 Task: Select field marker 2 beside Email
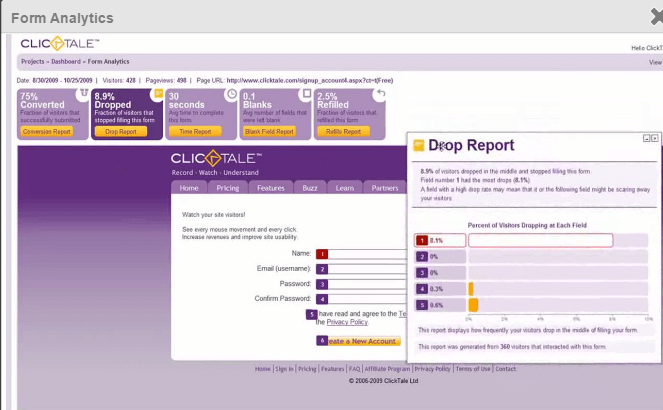pos(322,269)
